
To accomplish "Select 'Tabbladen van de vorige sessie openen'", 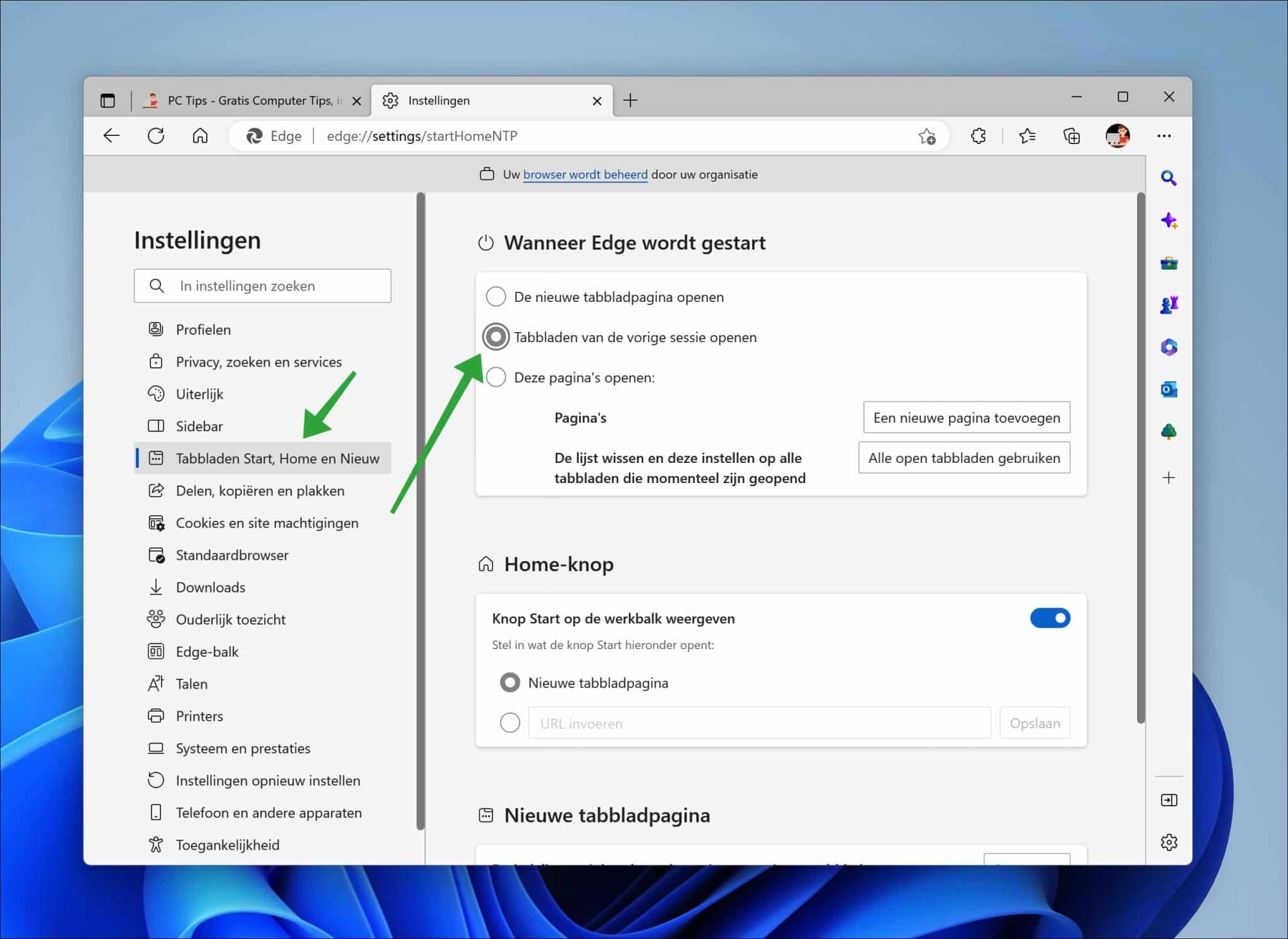I will pyautogui.click(x=496, y=336).
